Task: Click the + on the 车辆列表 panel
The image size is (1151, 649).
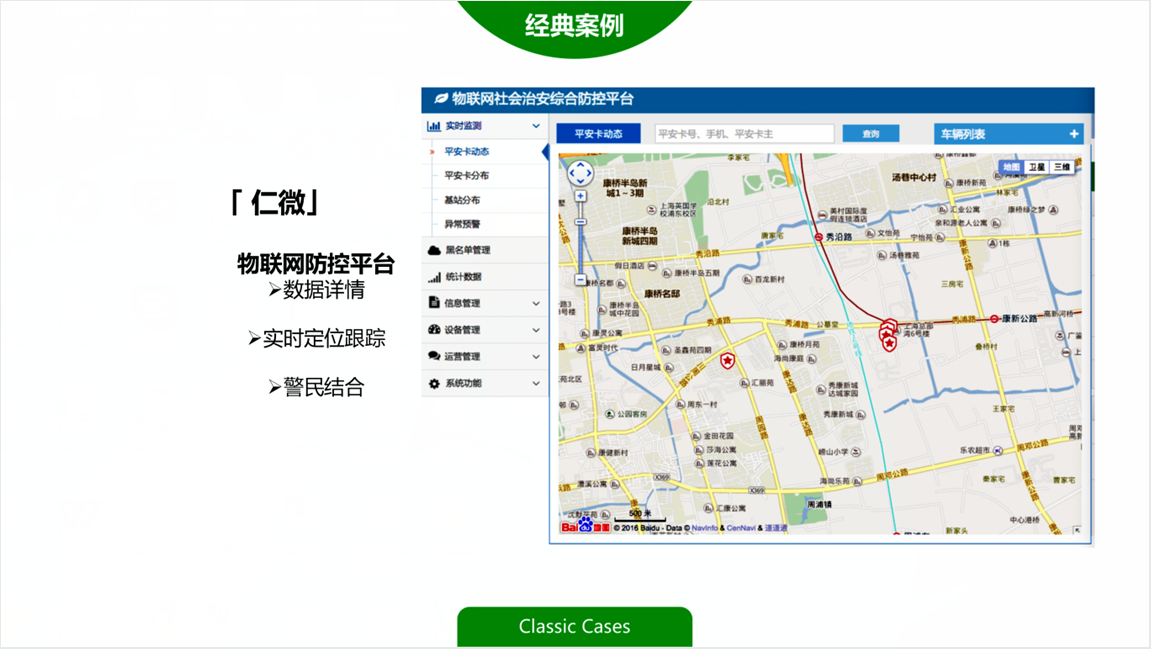Action: tap(1074, 132)
